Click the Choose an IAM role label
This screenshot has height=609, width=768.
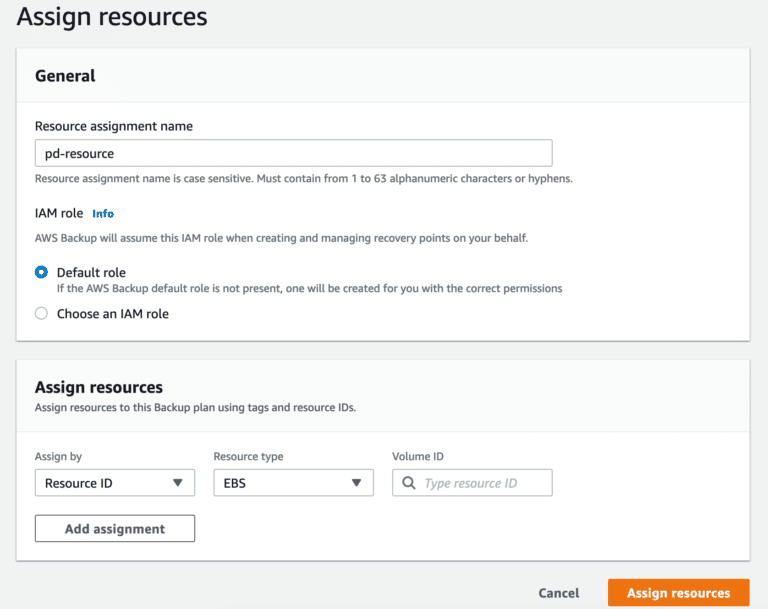click(x=113, y=314)
